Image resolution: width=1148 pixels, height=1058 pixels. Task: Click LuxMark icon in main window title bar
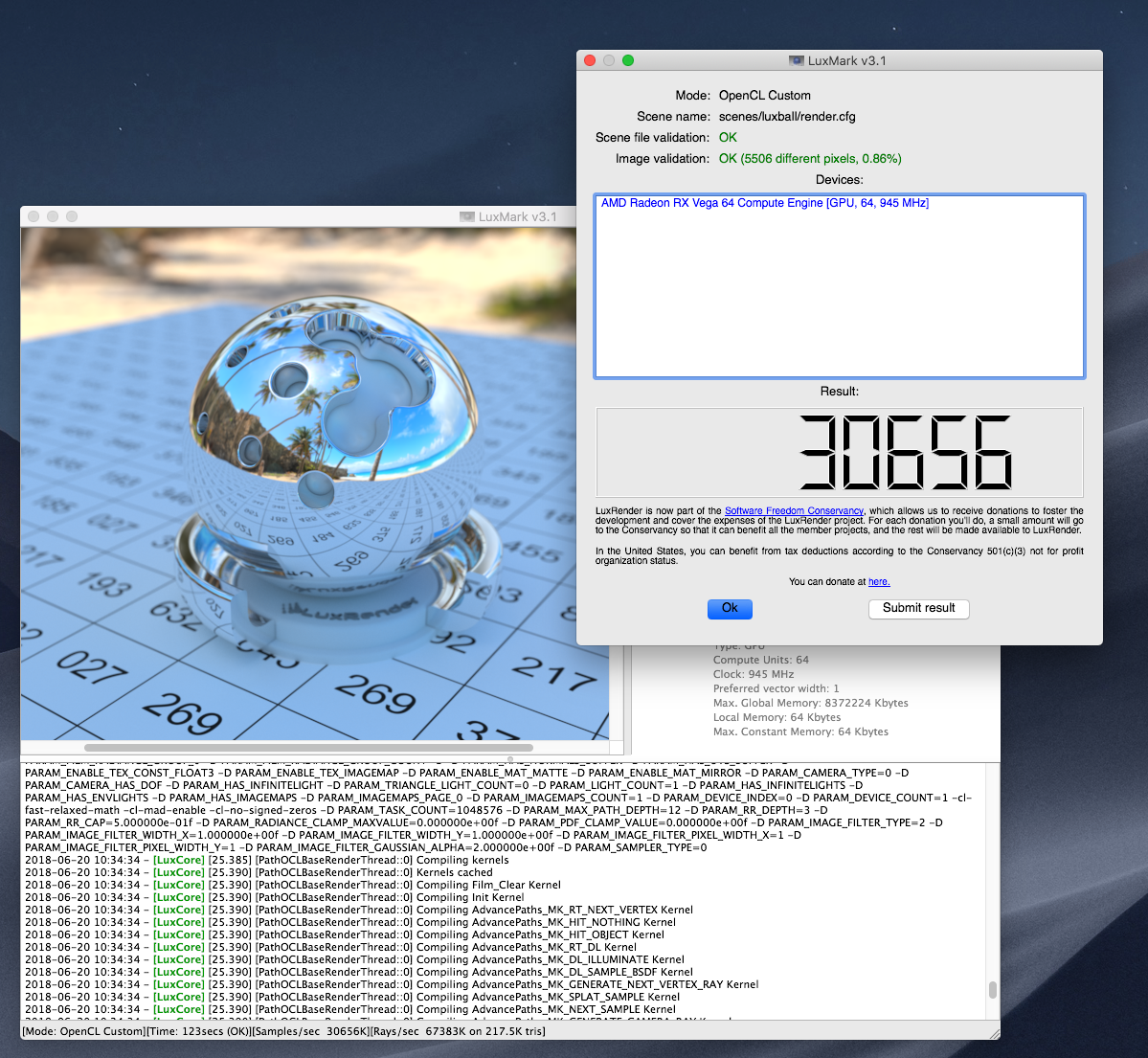(x=466, y=216)
